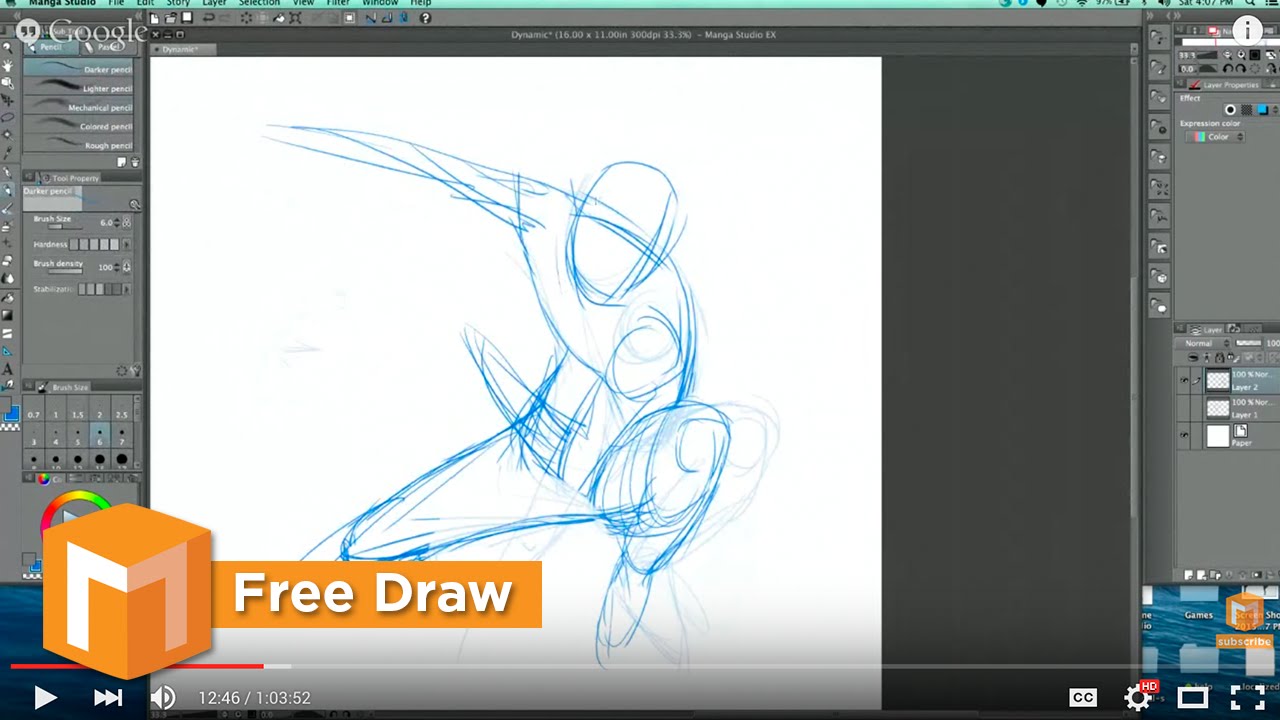Open the layer blending mode Normal dropdown
This screenshot has width=1280, height=720.
tap(1205, 343)
